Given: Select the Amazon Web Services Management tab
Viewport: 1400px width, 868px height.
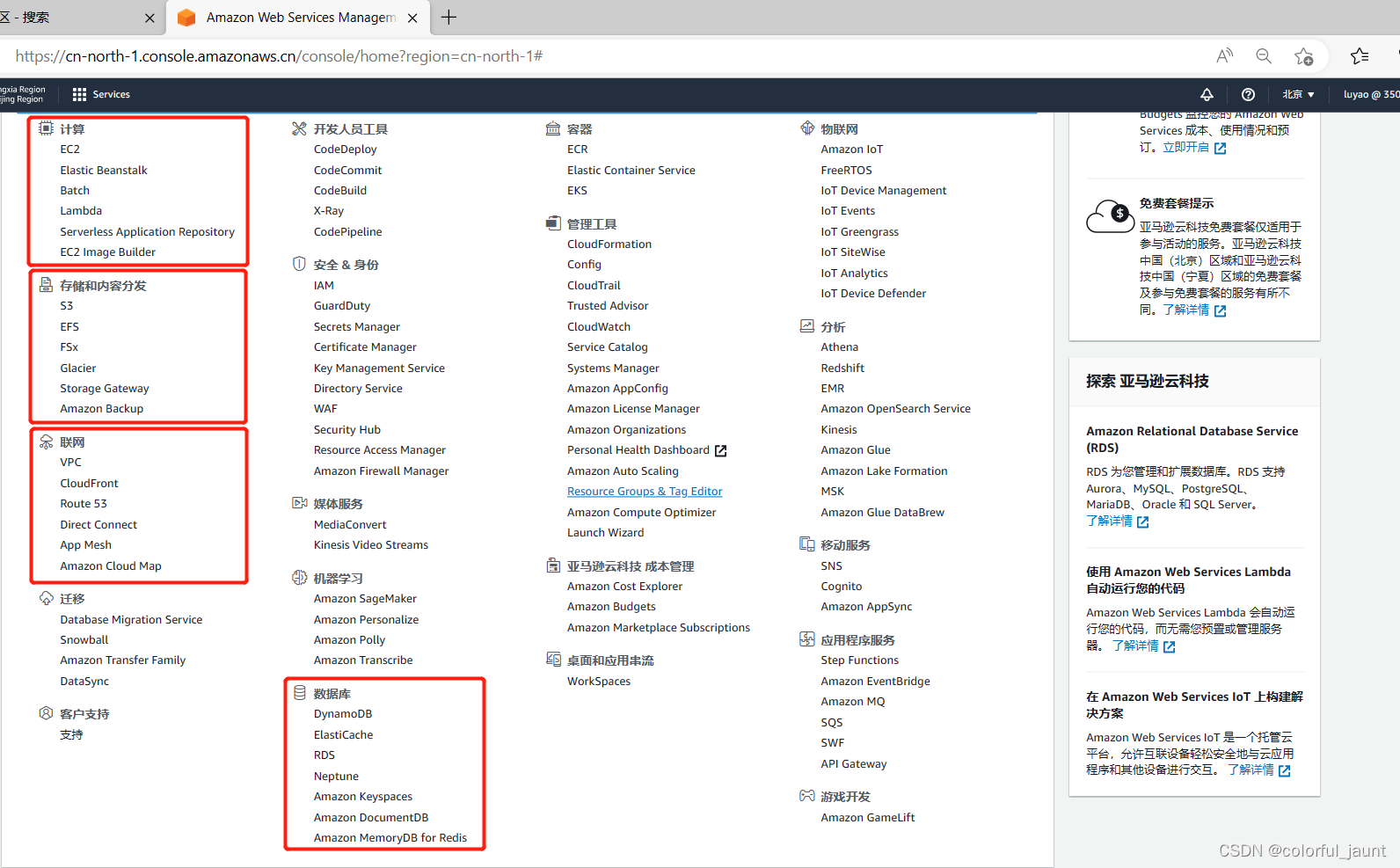Looking at the screenshot, I should click(299, 18).
